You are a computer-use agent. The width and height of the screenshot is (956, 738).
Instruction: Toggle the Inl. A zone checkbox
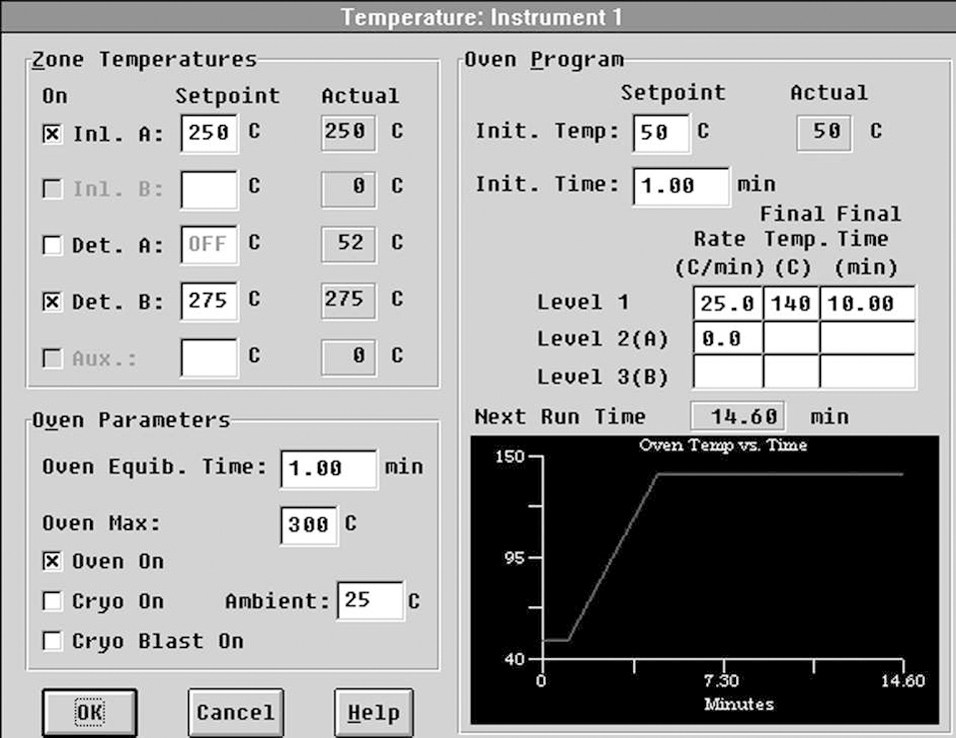pos(52,135)
